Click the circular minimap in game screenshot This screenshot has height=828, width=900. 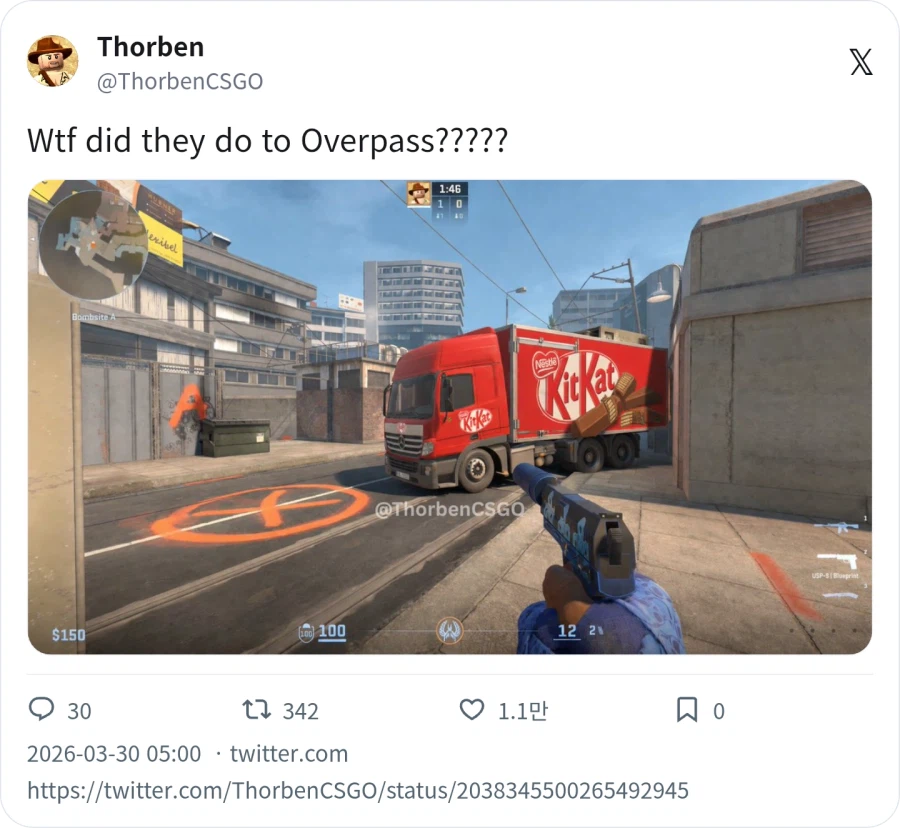click(93, 244)
